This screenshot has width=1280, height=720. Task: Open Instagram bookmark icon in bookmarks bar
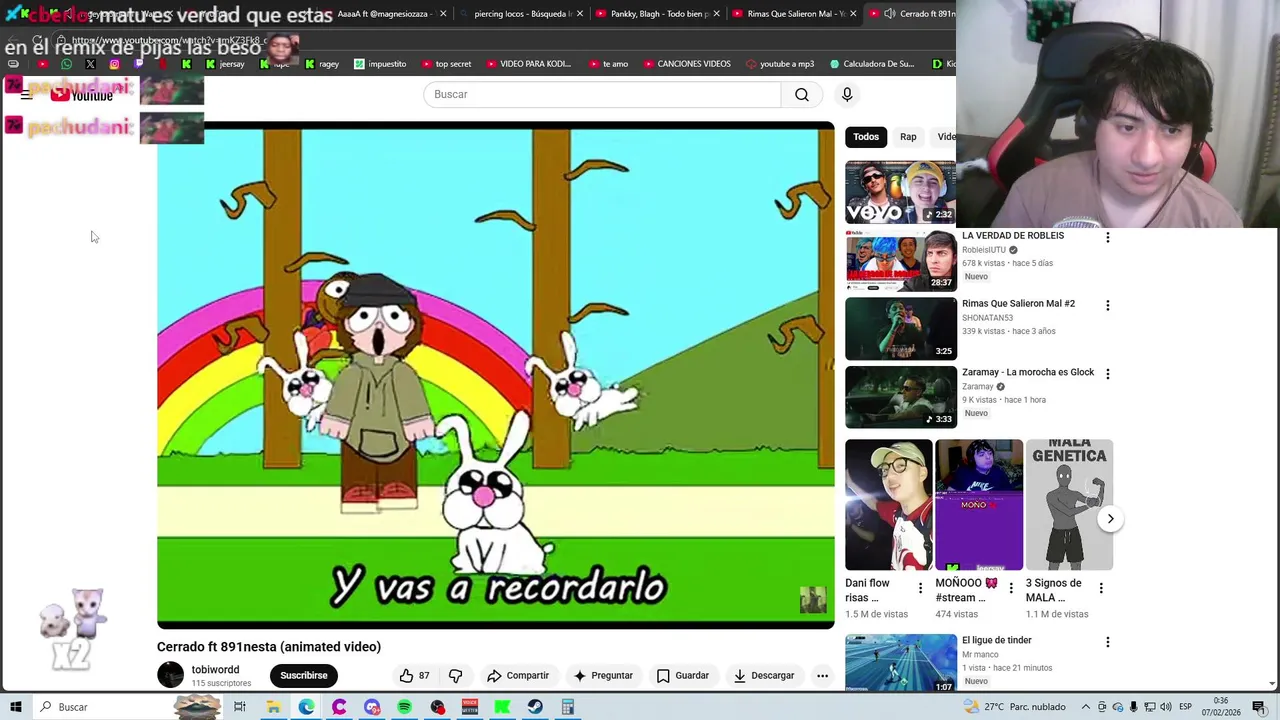(114, 64)
